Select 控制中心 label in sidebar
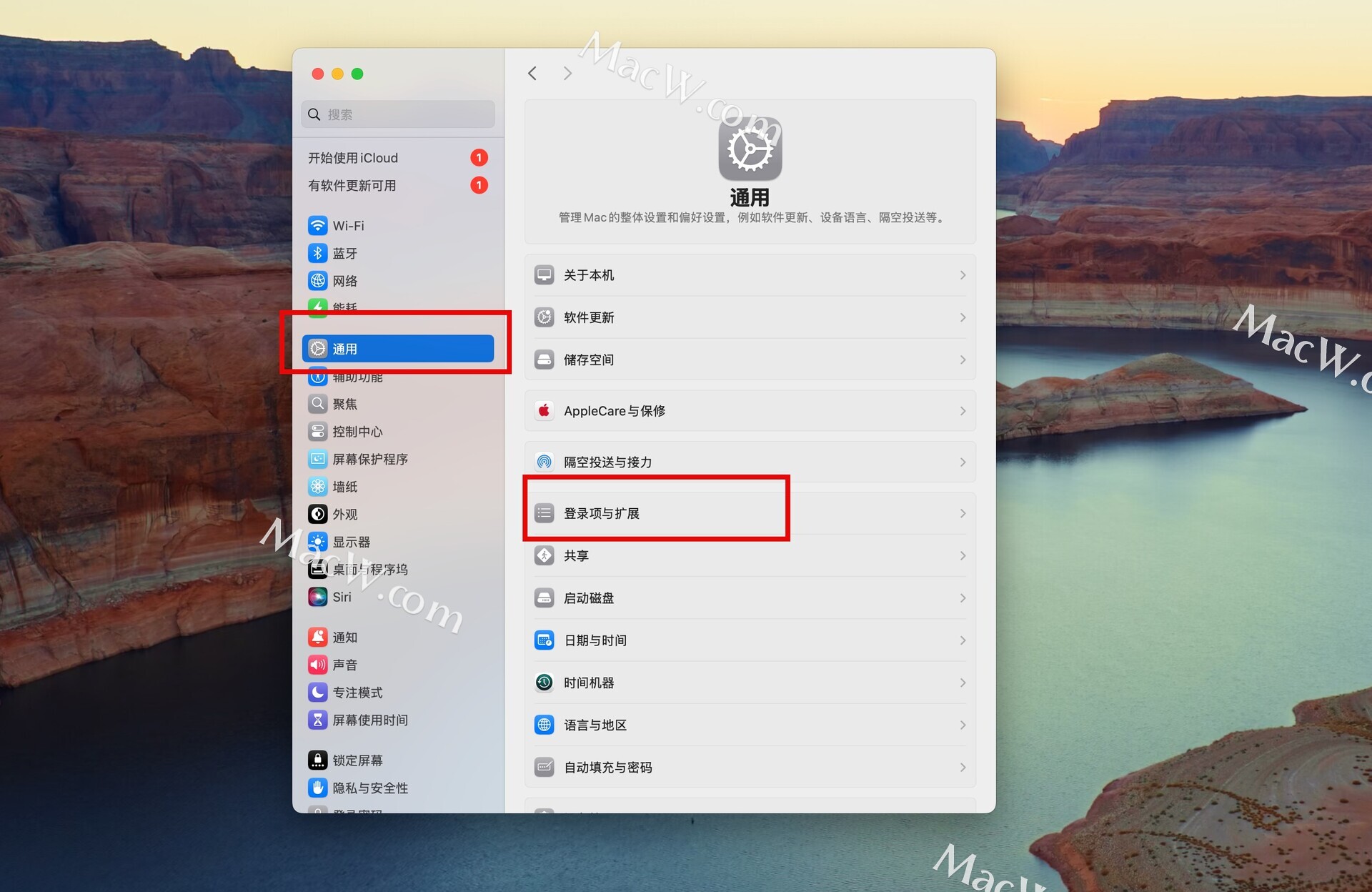Image resolution: width=1372 pixels, height=892 pixels. (x=357, y=432)
